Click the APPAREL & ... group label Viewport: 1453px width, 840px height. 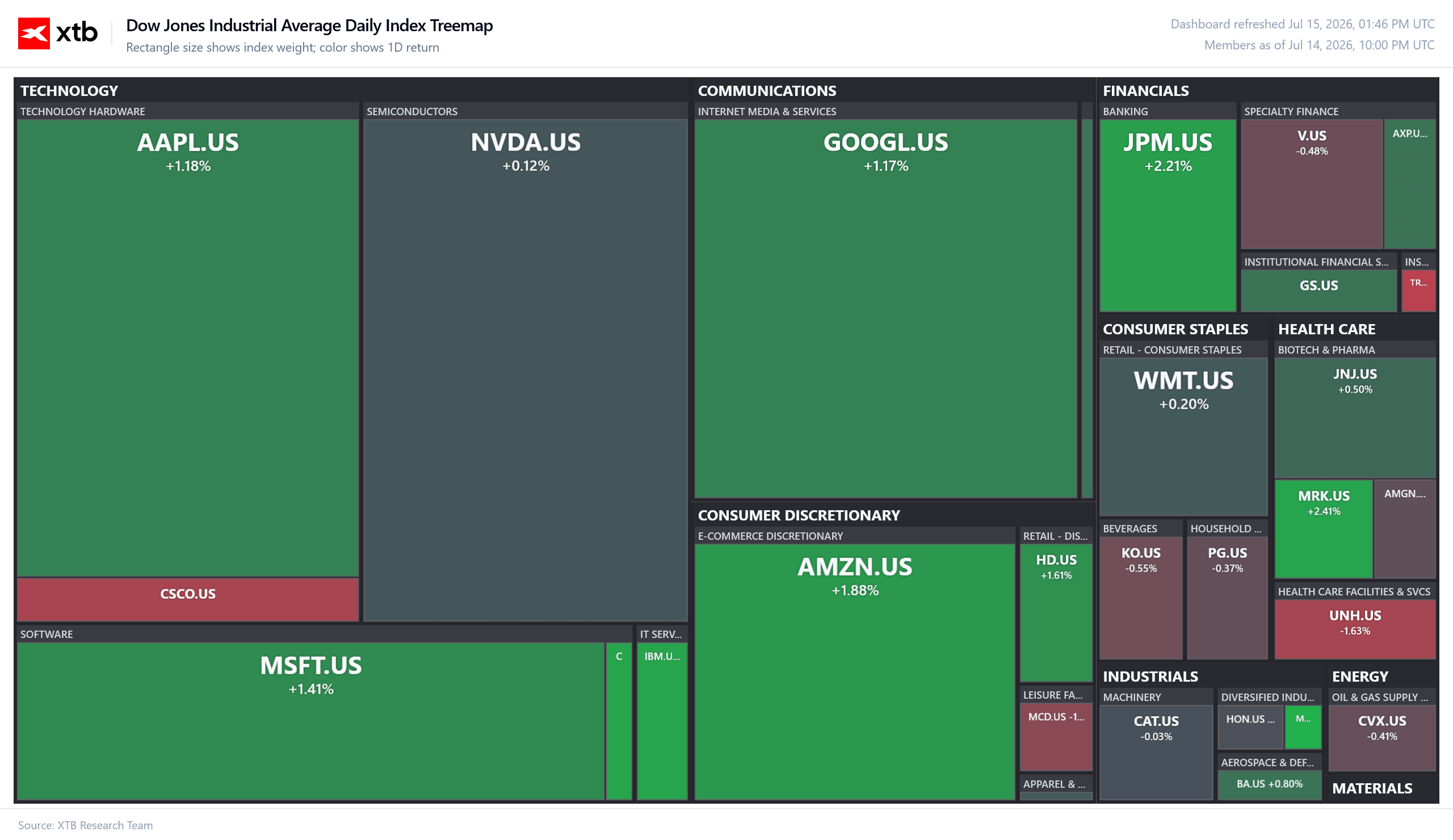tap(1054, 784)
